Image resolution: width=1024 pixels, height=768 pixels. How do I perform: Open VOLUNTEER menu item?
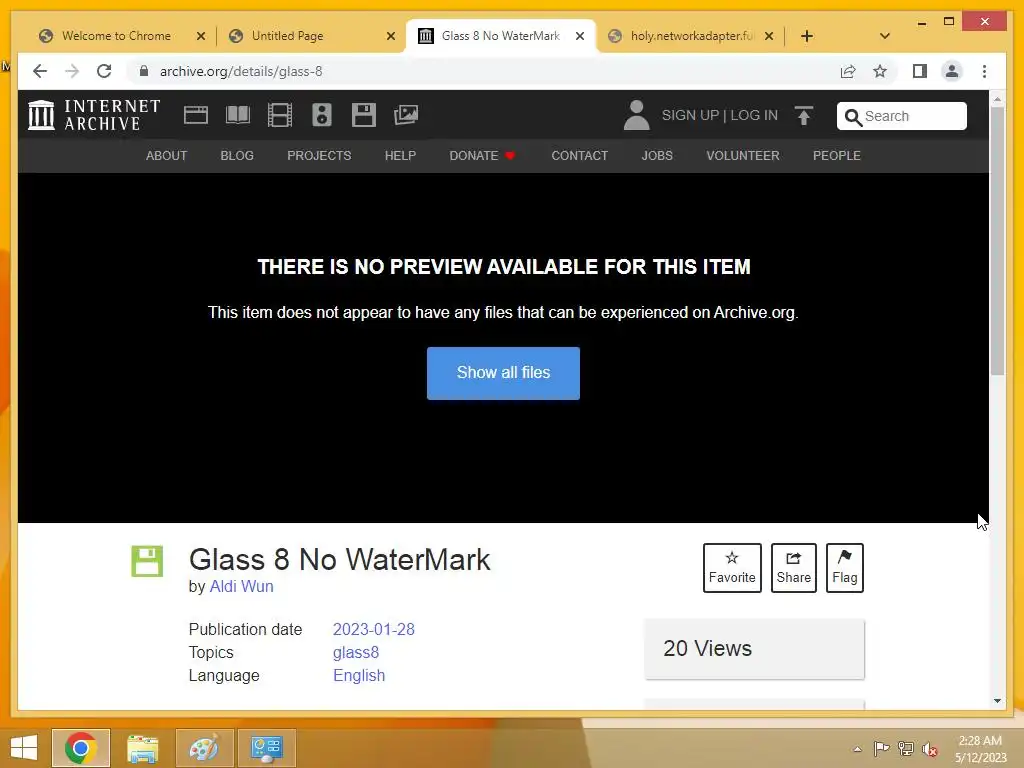click(x=743, y=155)
